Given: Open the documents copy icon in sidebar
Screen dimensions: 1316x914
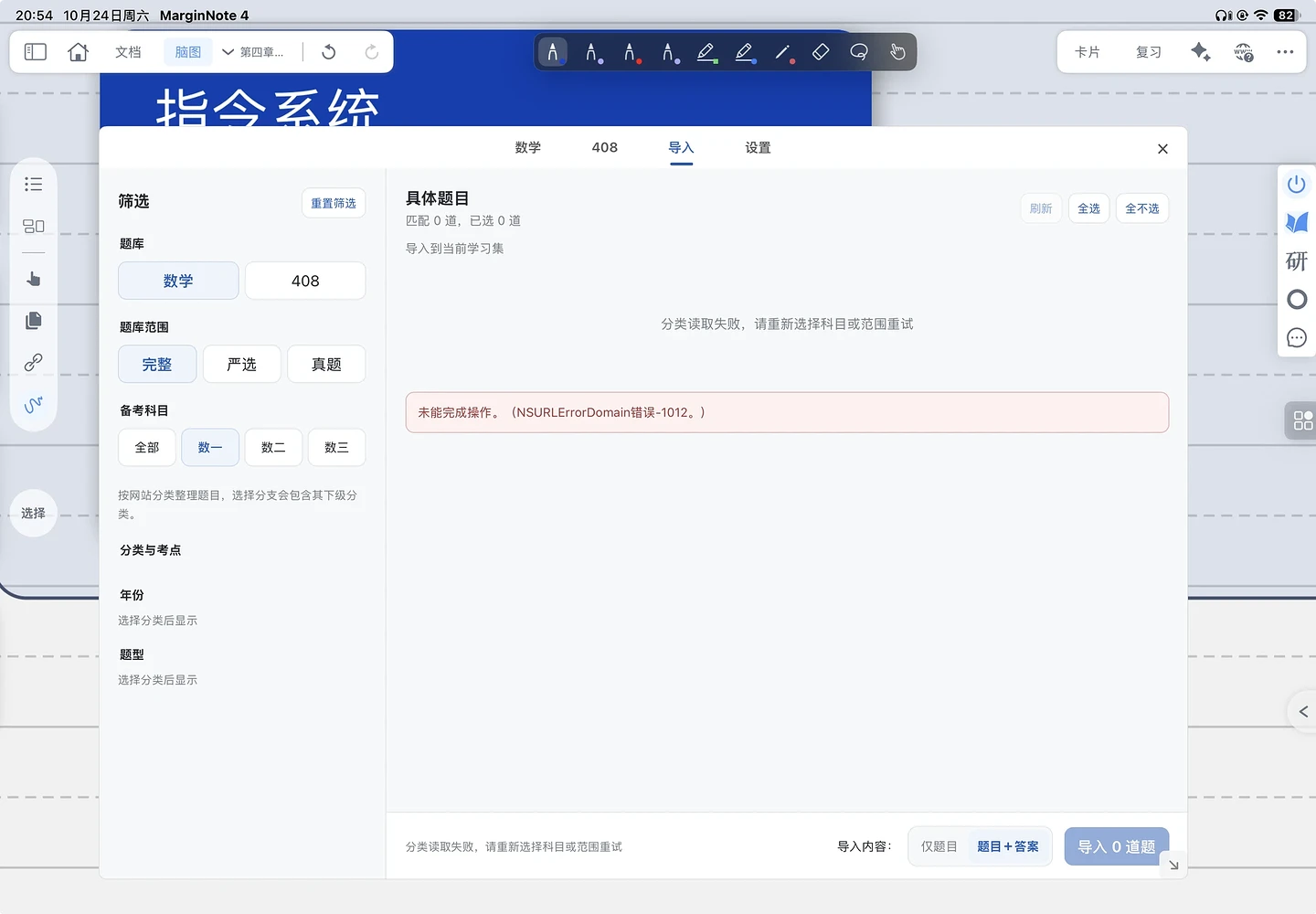Looking at the screenshot, I should coord(34,320).
